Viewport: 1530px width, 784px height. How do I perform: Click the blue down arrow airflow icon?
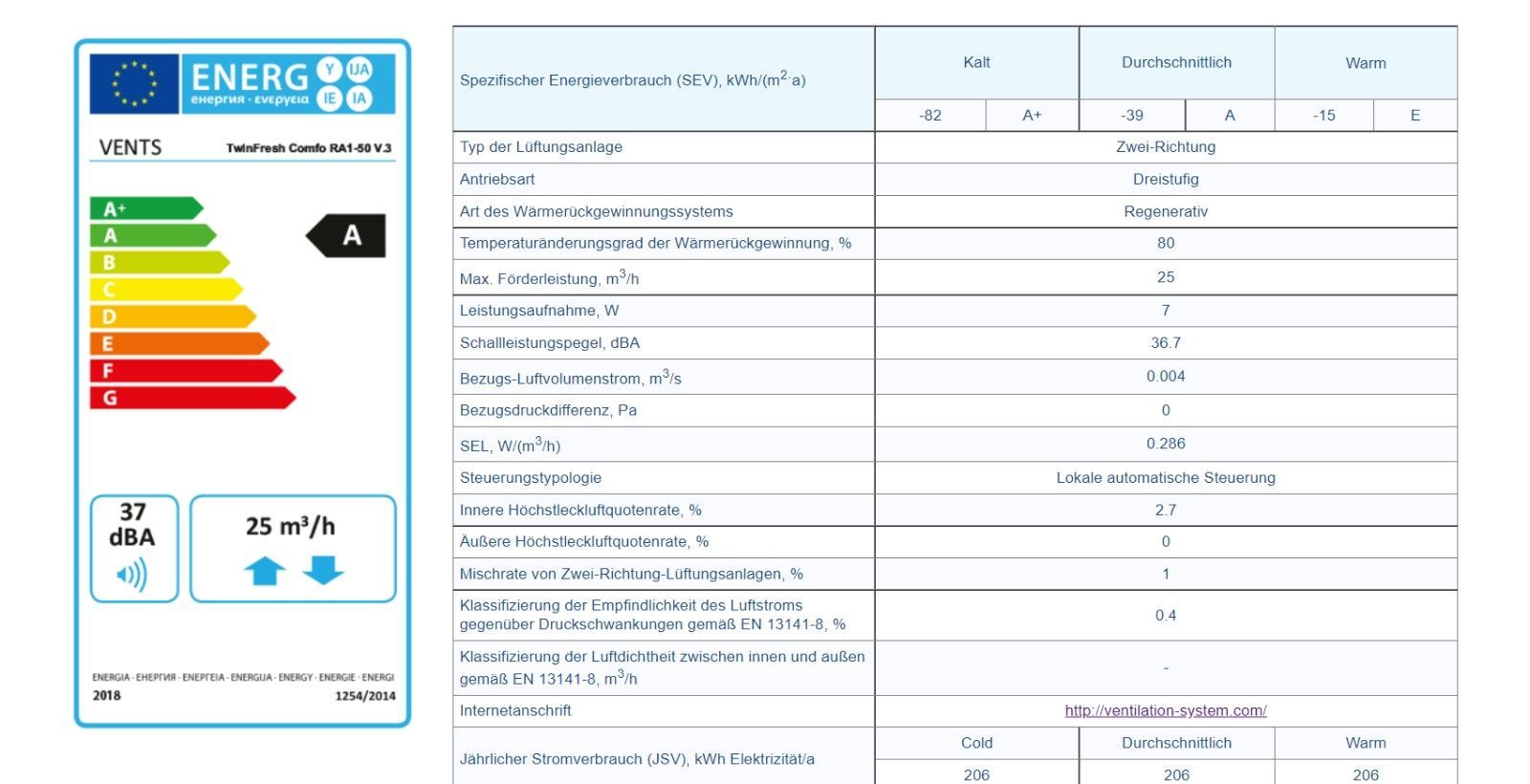323,570
